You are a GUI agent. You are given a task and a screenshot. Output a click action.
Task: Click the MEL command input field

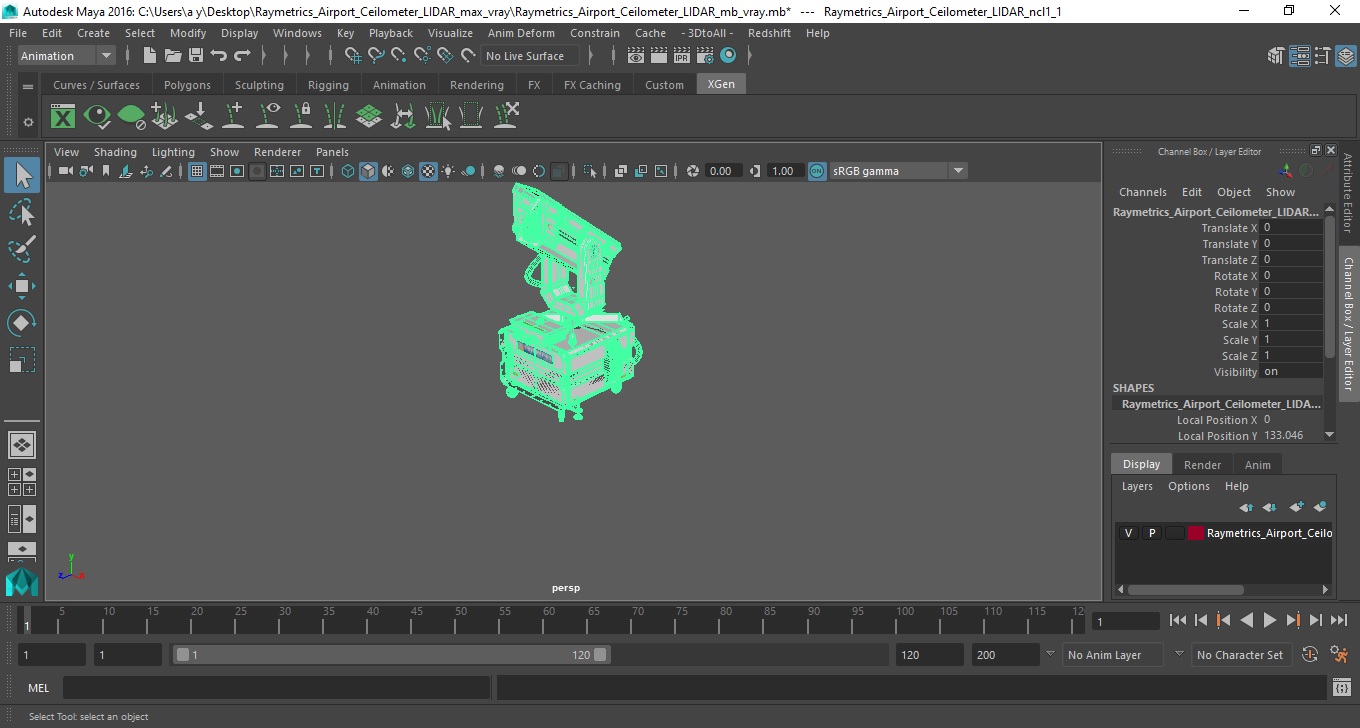276,688
